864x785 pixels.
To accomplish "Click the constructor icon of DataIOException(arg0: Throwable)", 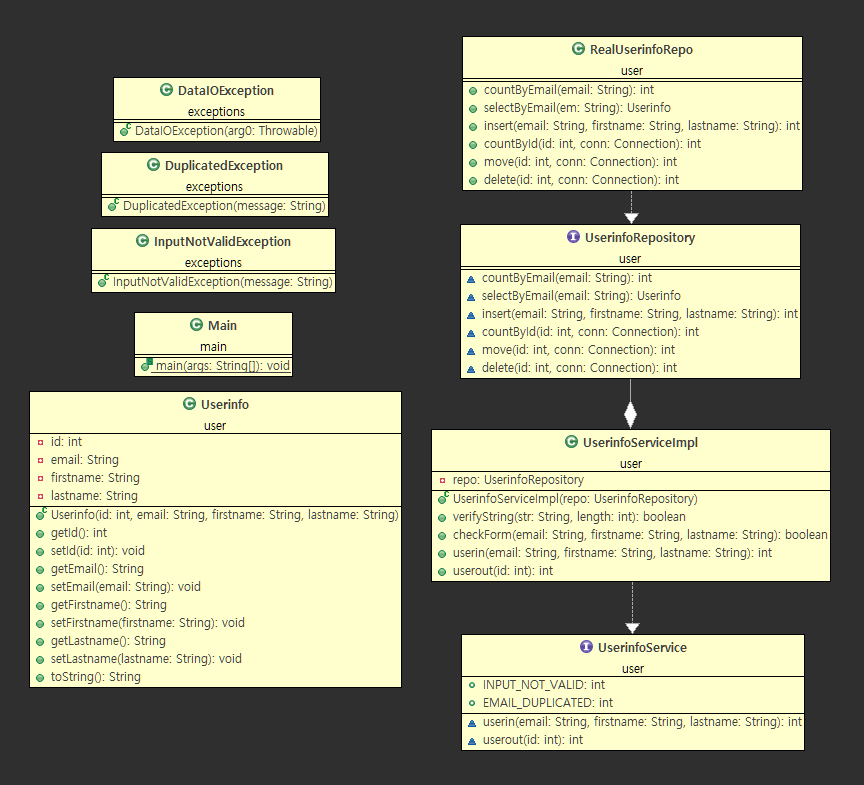I will (x=125, y=131).
